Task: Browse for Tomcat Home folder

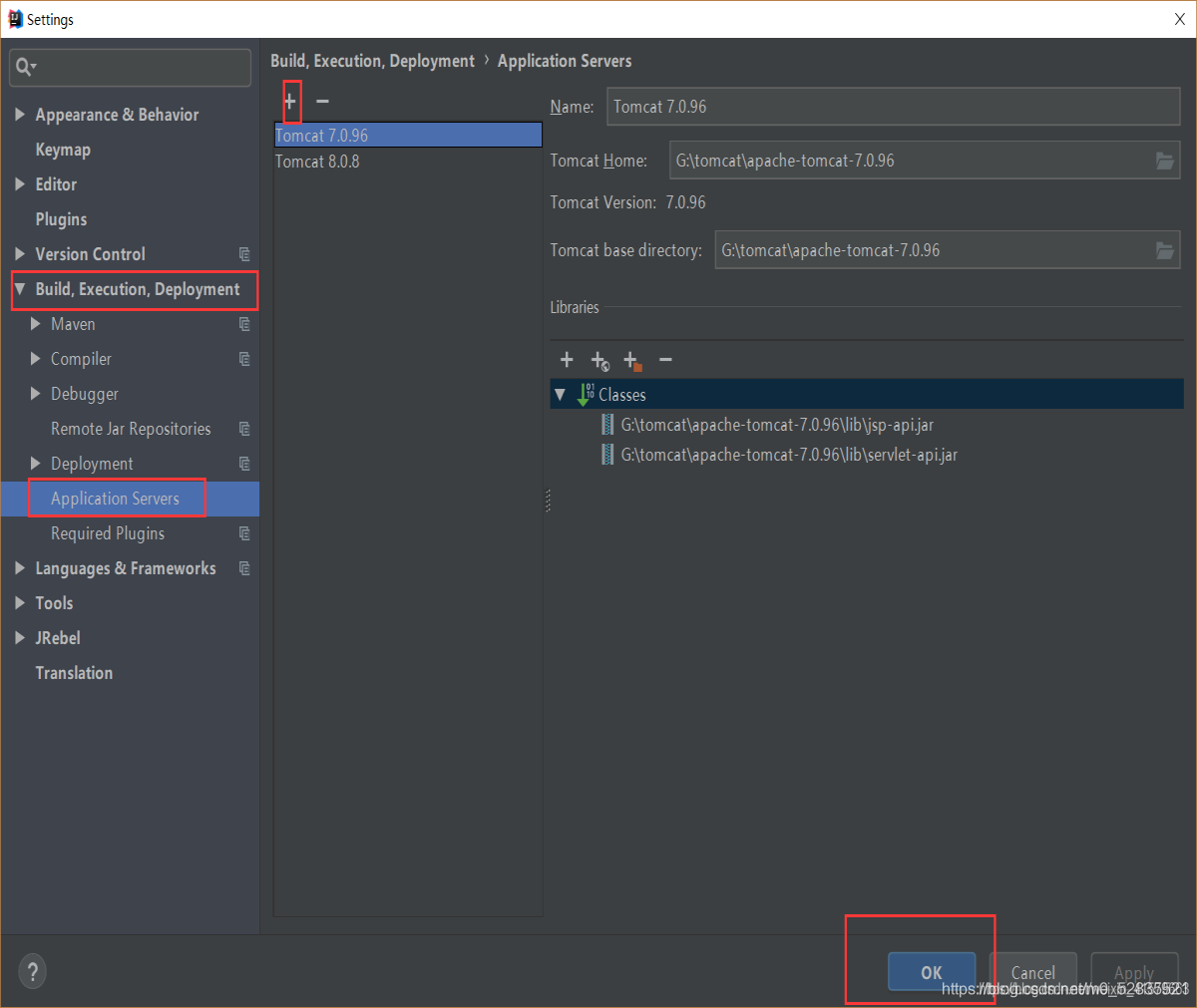Action: [1164, 161]
